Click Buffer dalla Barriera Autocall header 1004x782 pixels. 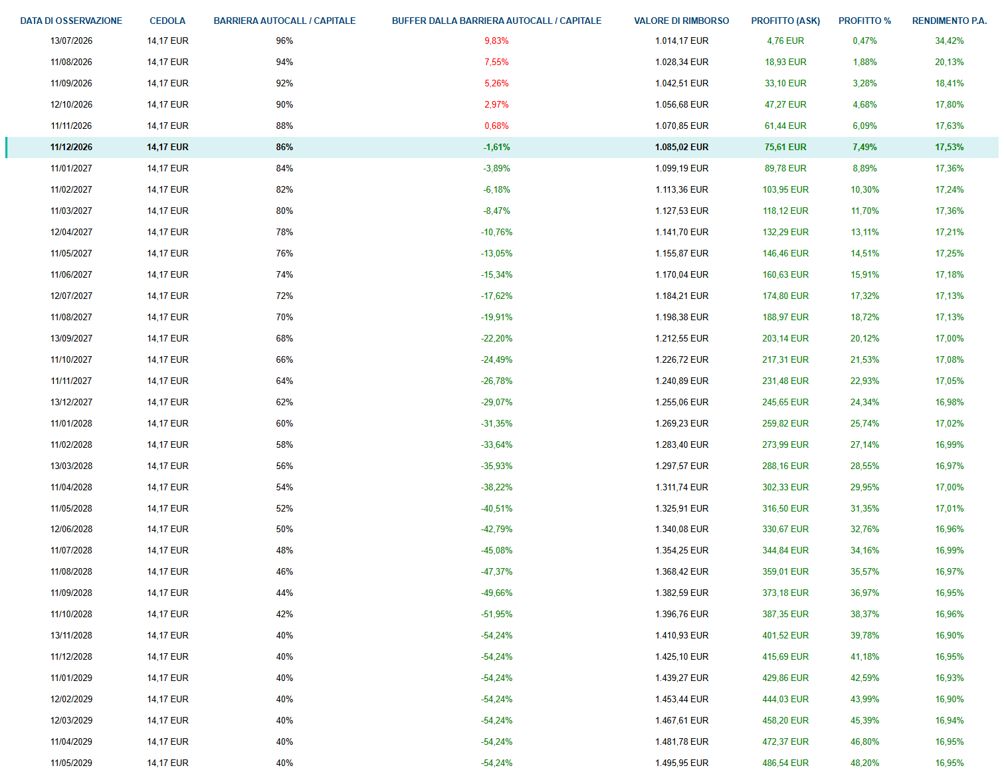point(496,20)
